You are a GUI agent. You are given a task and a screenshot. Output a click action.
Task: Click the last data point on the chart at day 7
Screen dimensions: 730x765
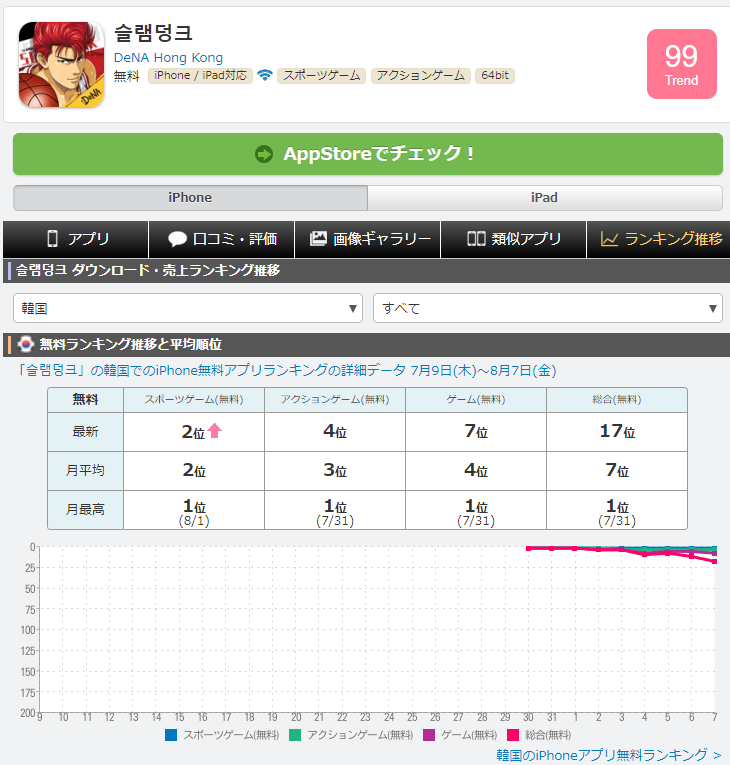click(x=714, y=562)
